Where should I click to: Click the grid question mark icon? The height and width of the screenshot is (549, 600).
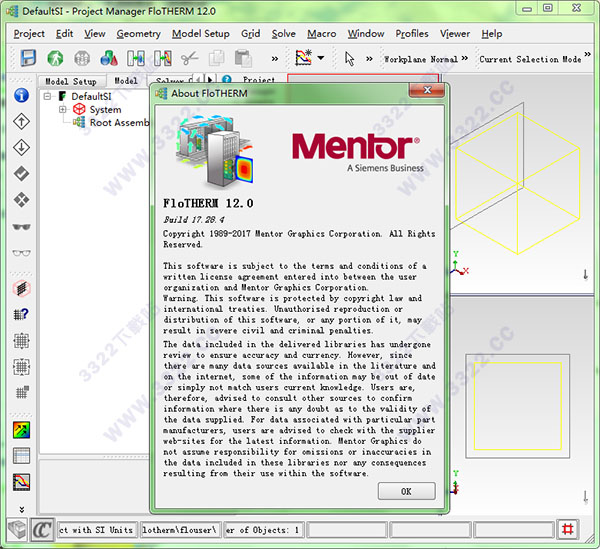(x=21, y=313)
